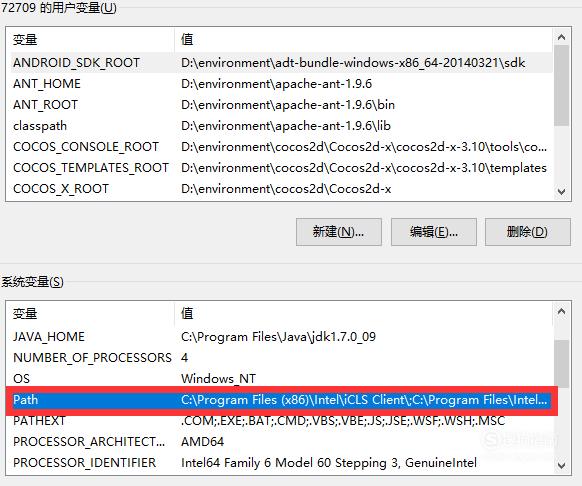Click the system variables scroll up arrow

(x=562, y=311)
